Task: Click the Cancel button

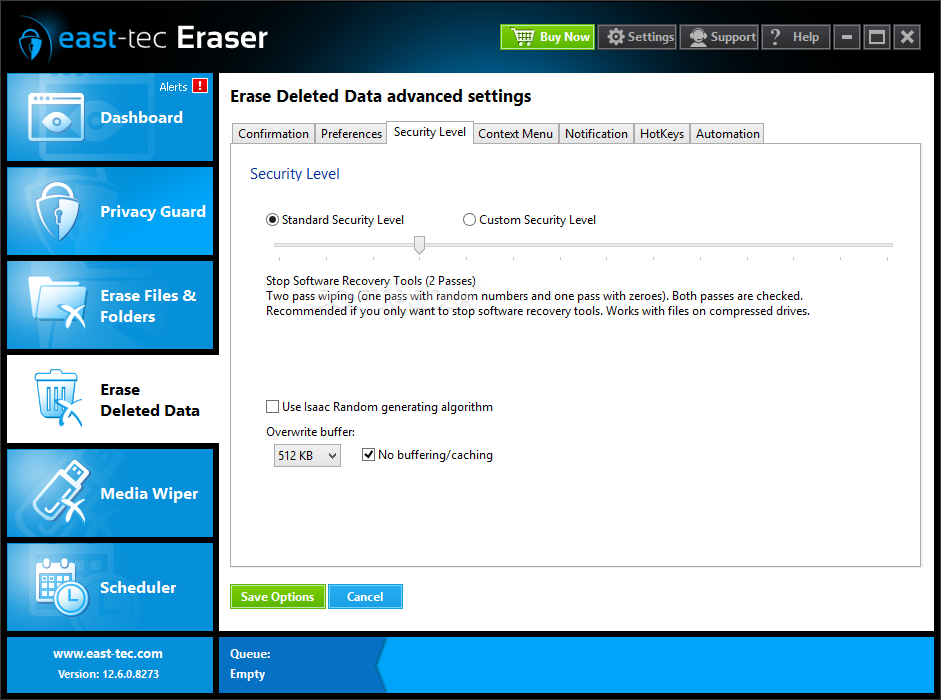Action: [365, 596]
